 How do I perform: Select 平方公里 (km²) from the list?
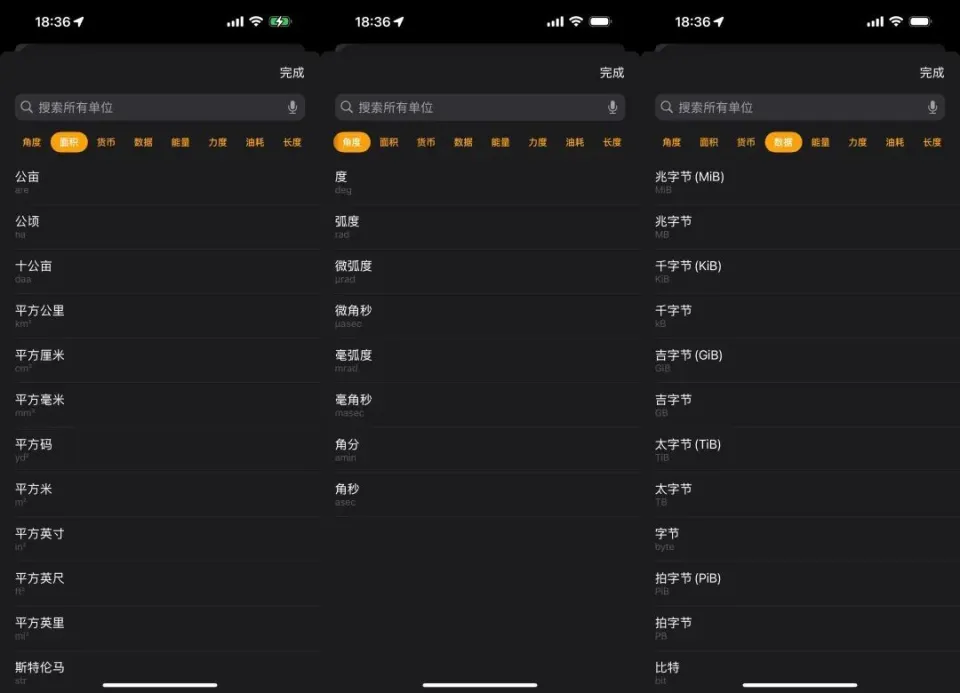coord(160,316)
